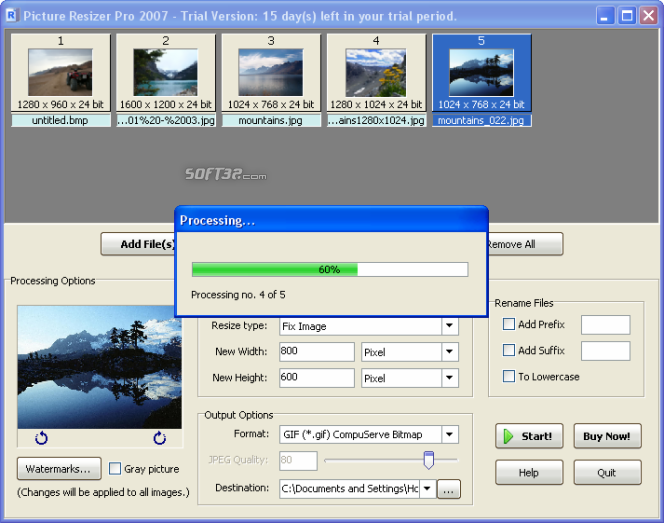The height and width of the screenshot is (523, 664).
Task: Click file name label mountains.jpg
Action: coord(271,120)
